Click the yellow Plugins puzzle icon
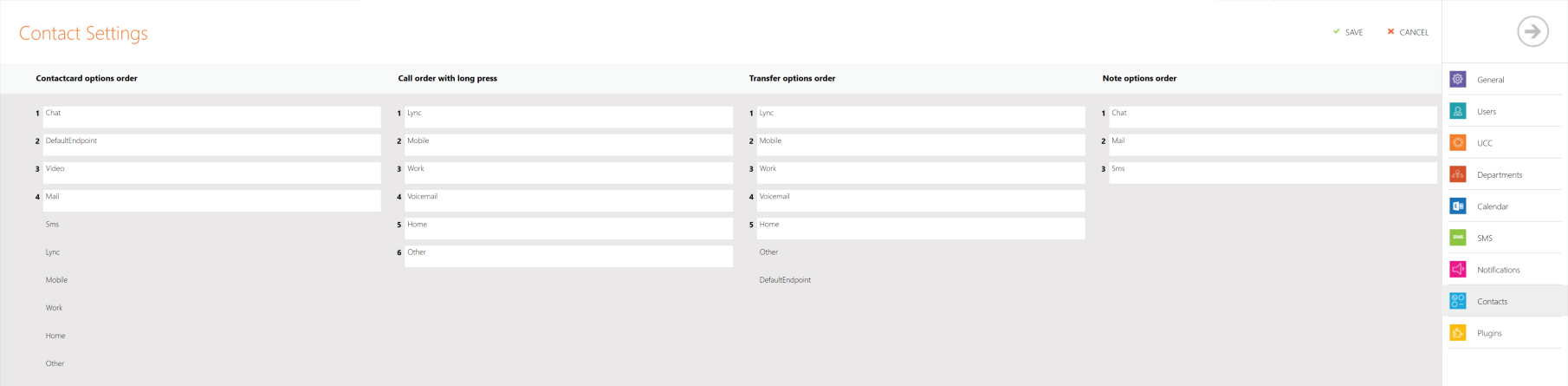Viewport: 1568px width, 386px height. tap(1458, 333)
